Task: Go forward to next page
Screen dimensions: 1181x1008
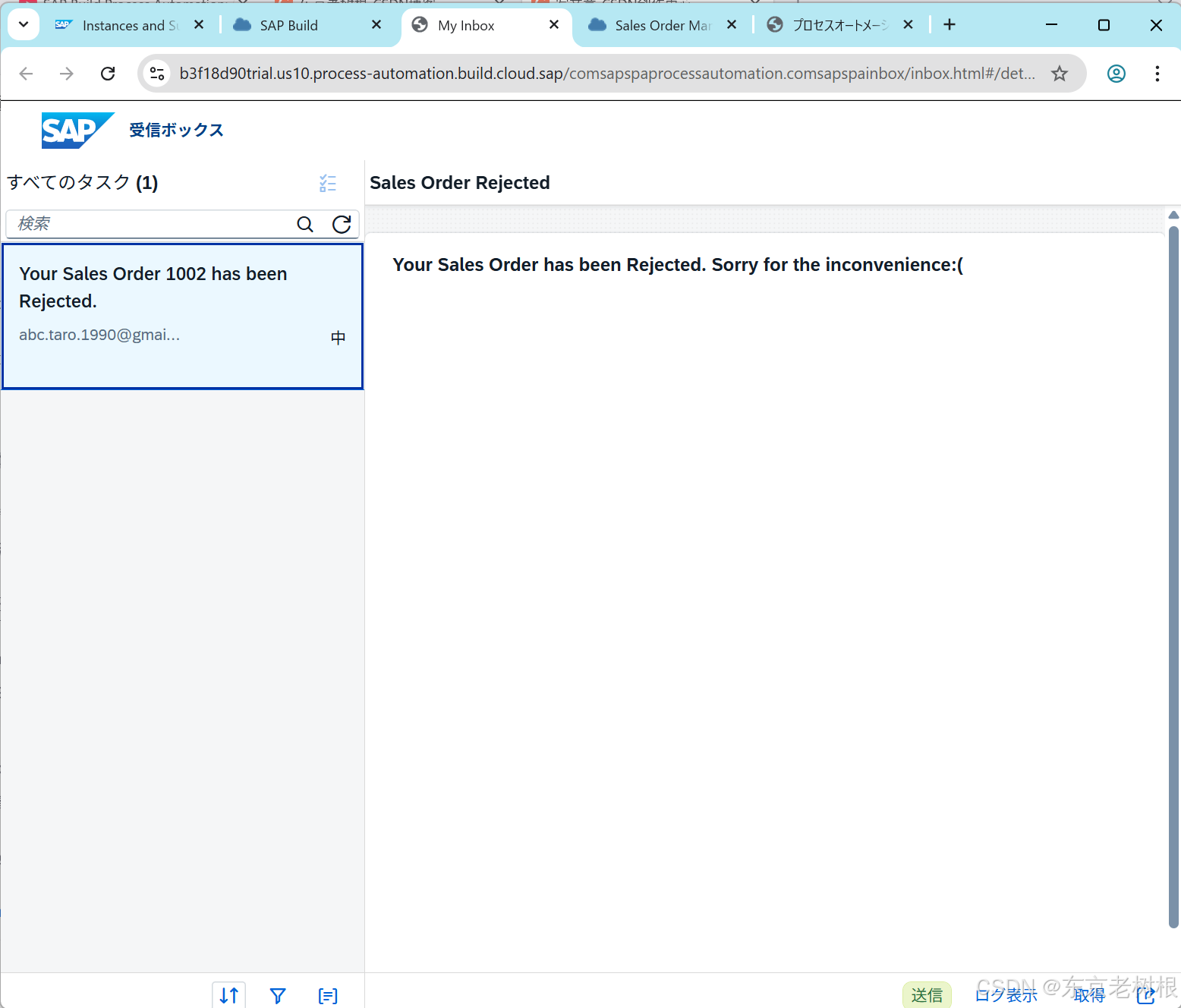Action: (x=67, y=74)
